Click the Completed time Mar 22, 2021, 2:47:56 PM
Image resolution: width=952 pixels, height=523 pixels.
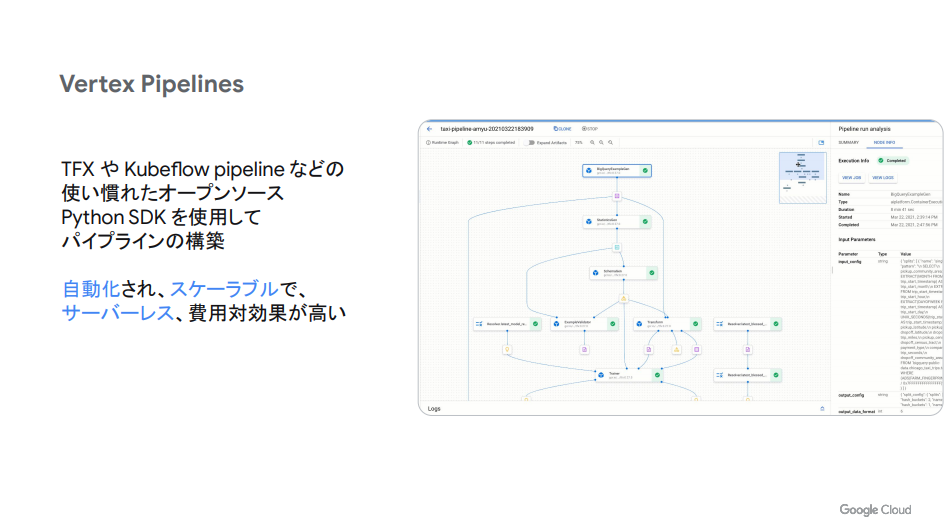[914, 225]
